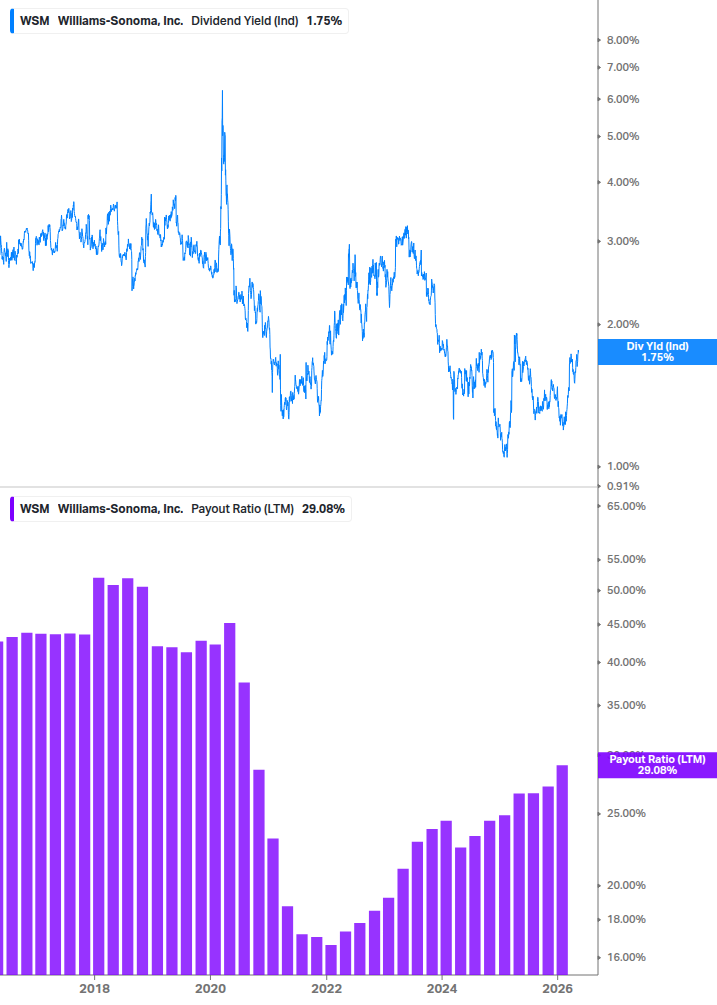Viewport: 717px width, 1005px height.
Task: Click the 7.00% yield axis label
Action: [623, 67]
